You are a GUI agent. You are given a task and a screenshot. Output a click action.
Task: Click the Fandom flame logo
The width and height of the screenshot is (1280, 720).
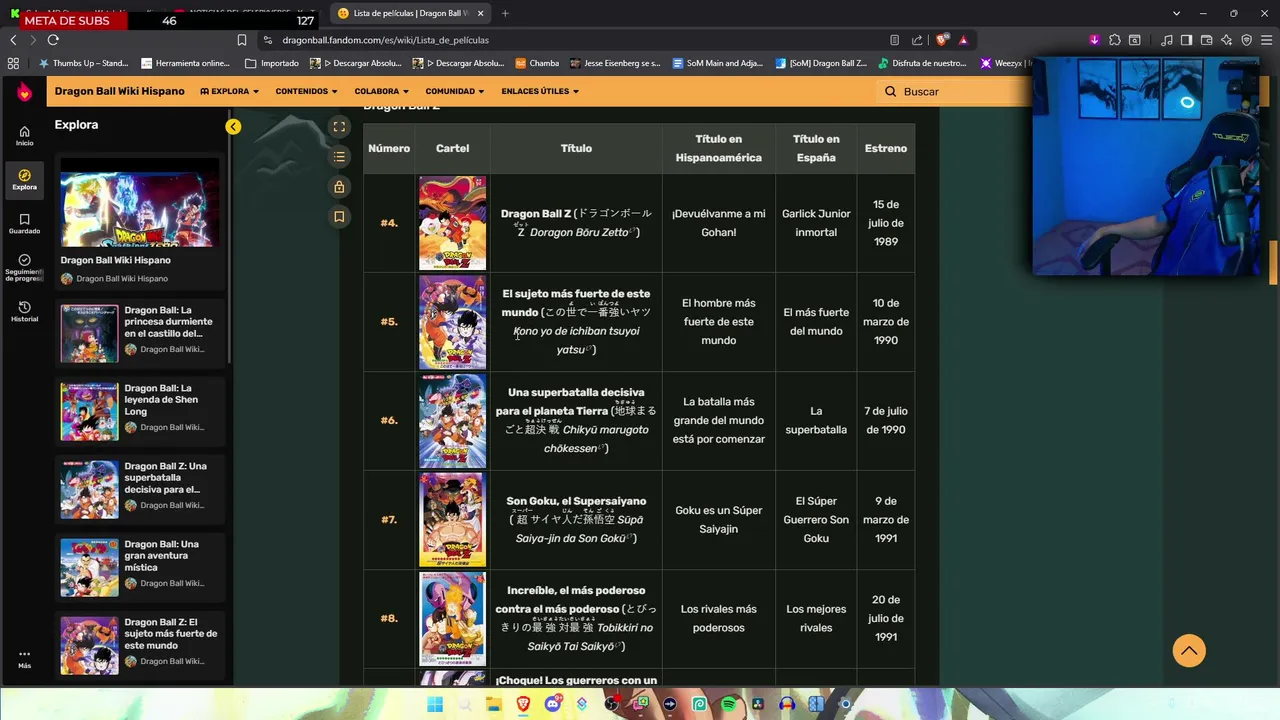click(24, 92)
